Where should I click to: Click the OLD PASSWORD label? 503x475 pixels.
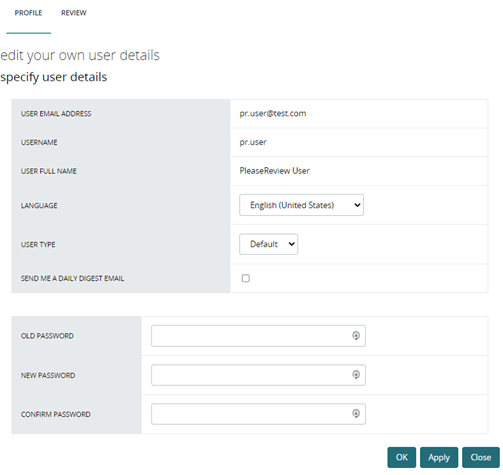coord(47,336)
